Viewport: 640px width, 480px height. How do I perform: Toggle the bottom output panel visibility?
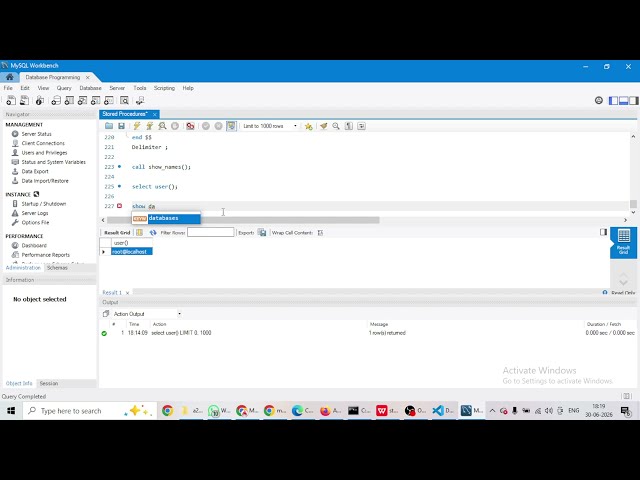[623, 100]
